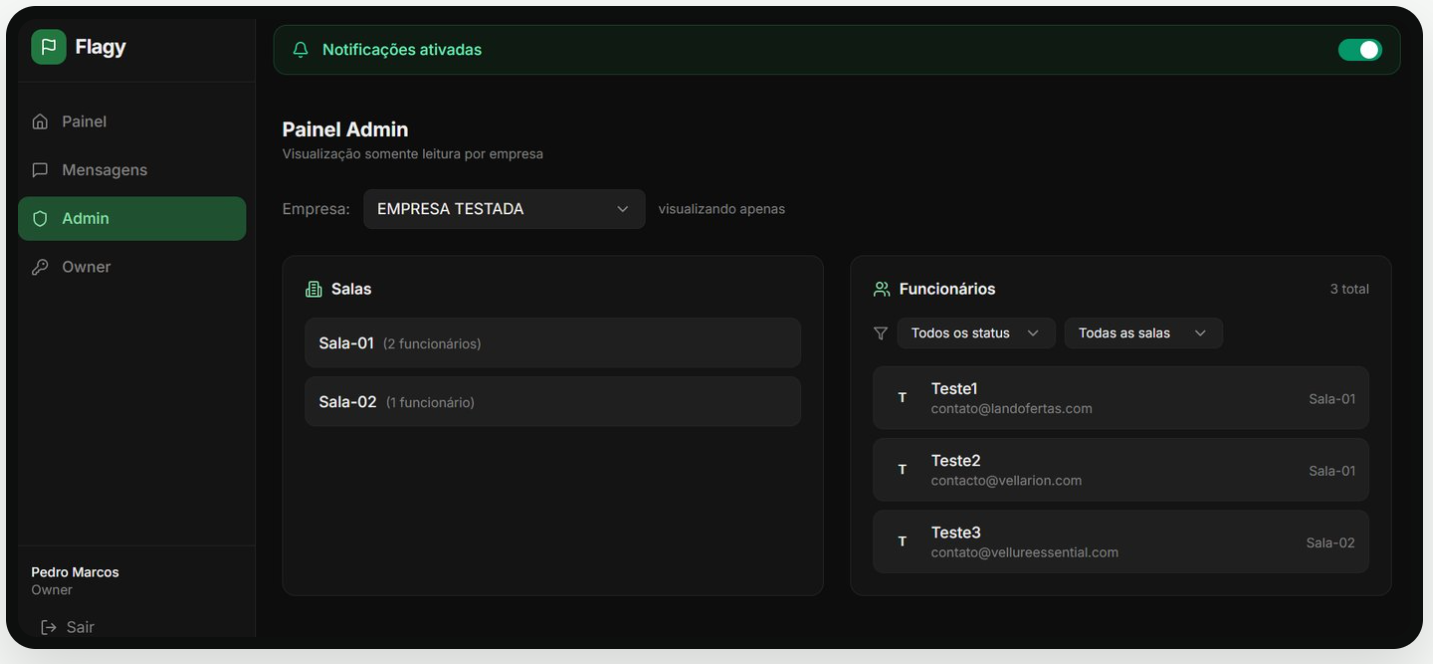This screenshot has height=664, width=1433.
Task: Turn off the Notificações ativadas switch
Action: coord(1360,50)
